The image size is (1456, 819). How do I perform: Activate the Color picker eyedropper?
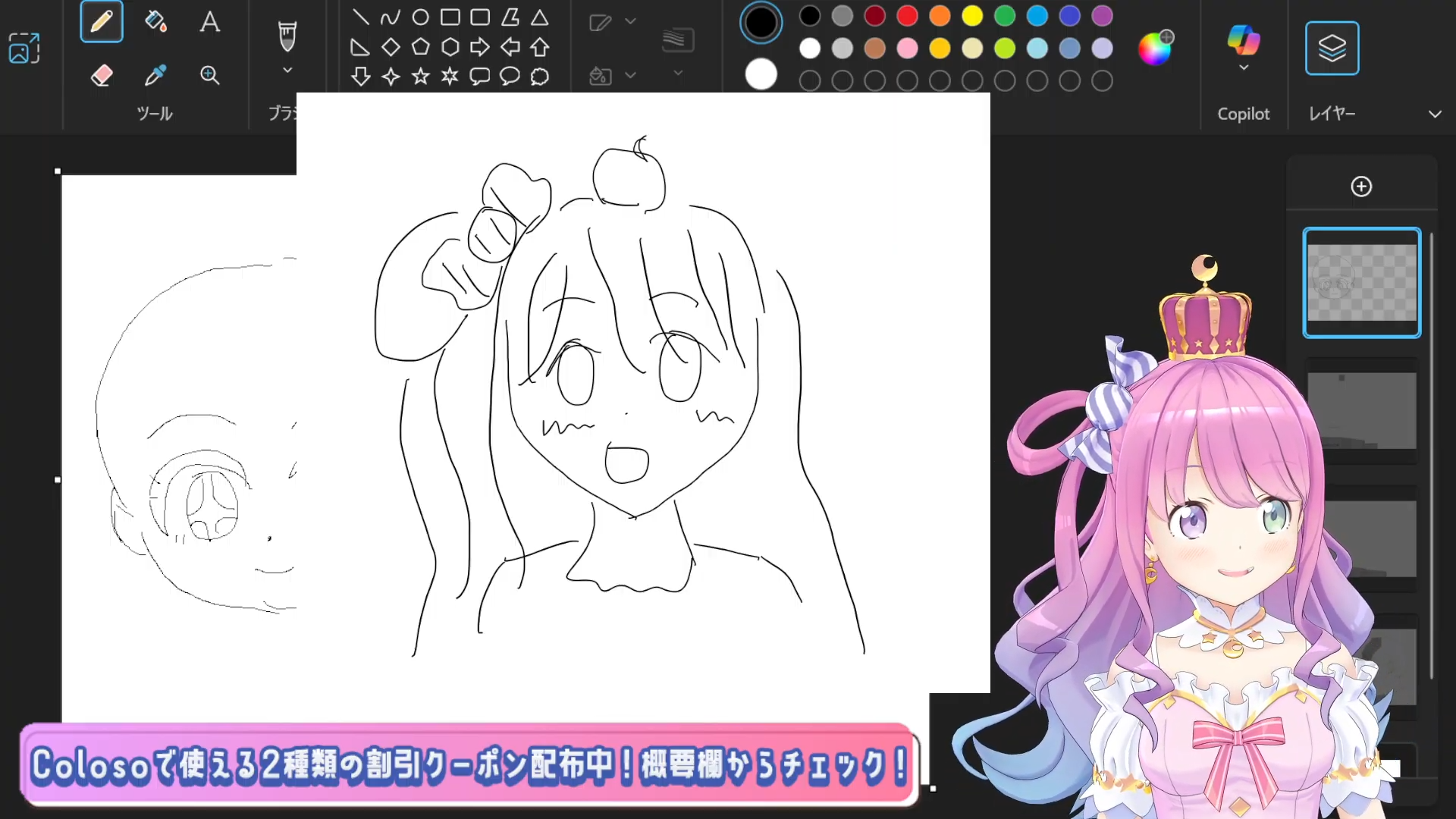coord(155,75)
